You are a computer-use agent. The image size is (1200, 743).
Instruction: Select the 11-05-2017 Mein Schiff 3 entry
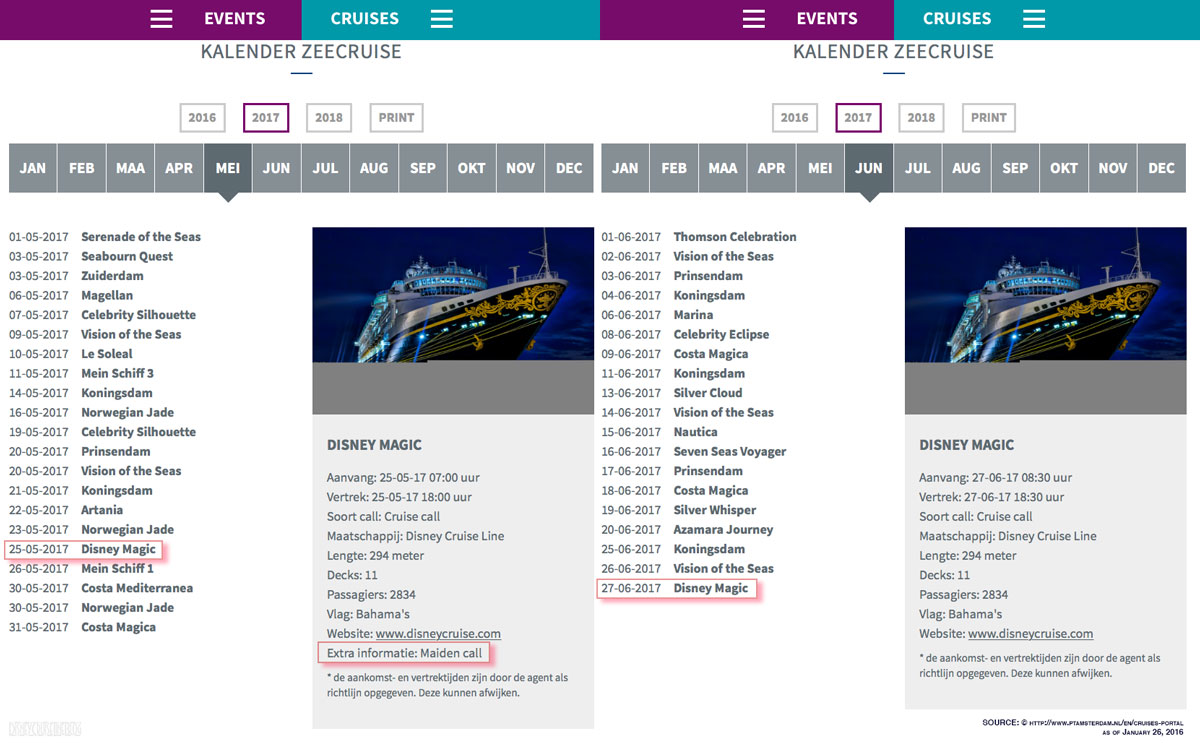point(82,373)
